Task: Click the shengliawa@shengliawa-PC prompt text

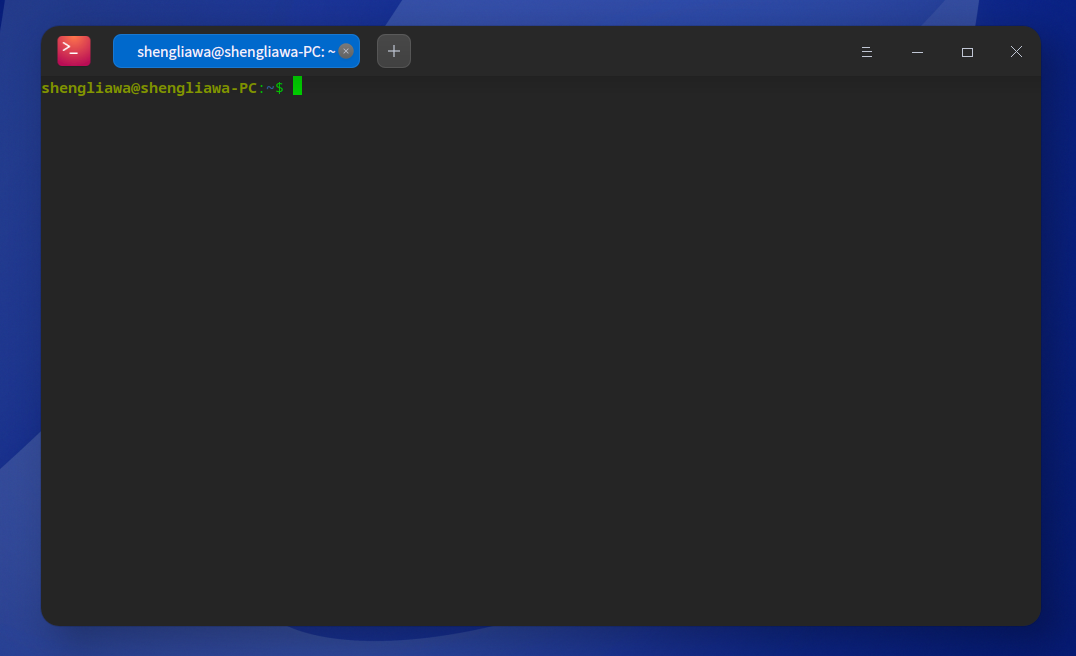Action: [149, 88]
